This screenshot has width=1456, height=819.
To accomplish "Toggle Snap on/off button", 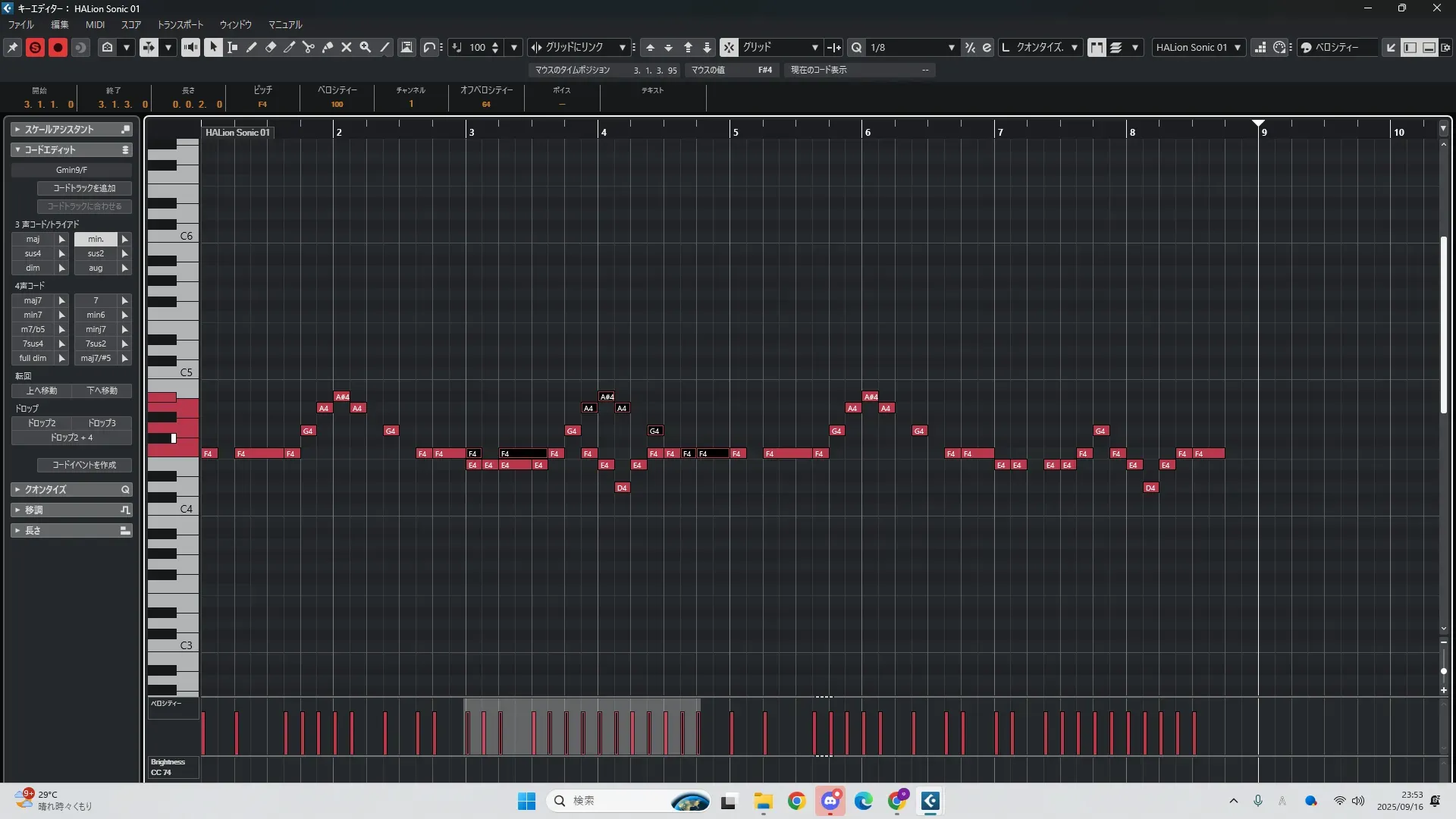I will pyautogui.click(x=729, y=47).
